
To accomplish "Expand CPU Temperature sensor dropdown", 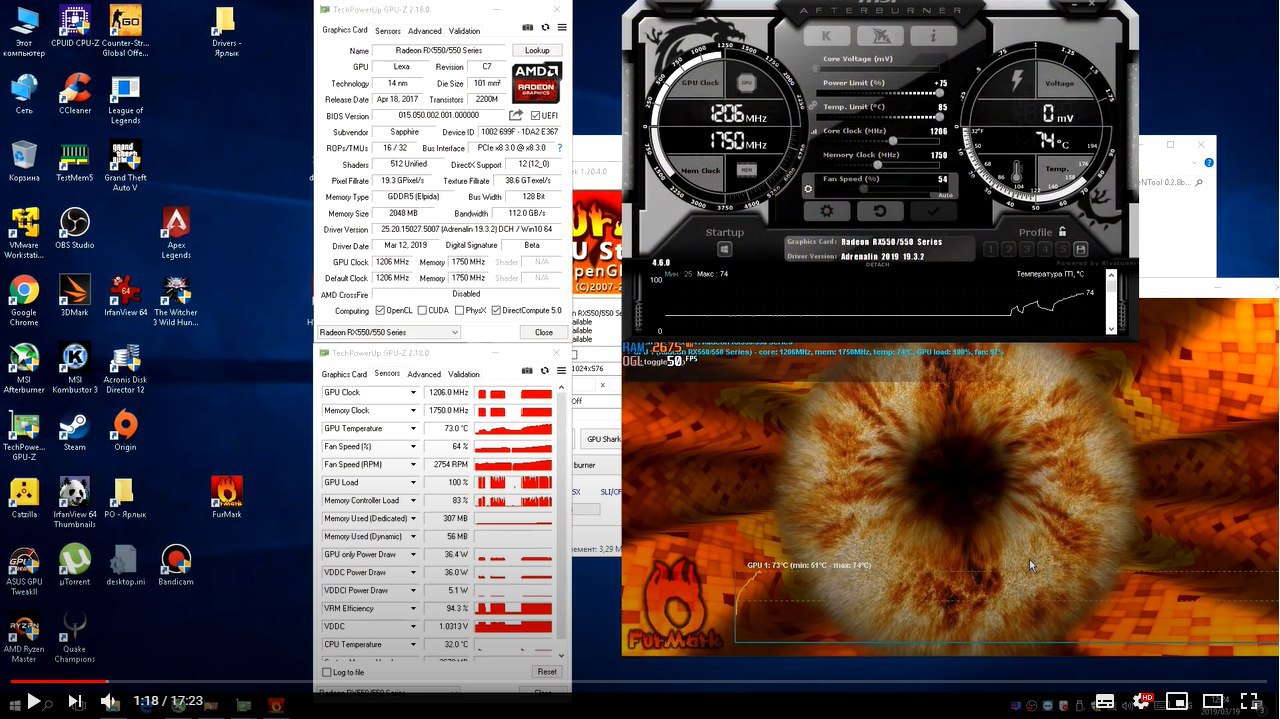I will (x=413, y=645).
